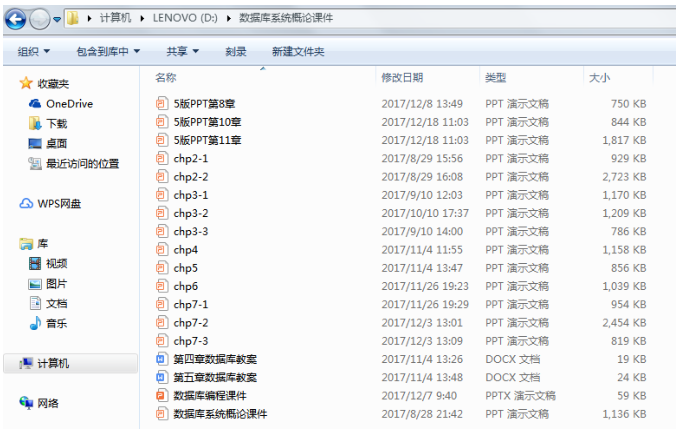
Task: Click the 音乐 music note icon
Action: (34, 323)
